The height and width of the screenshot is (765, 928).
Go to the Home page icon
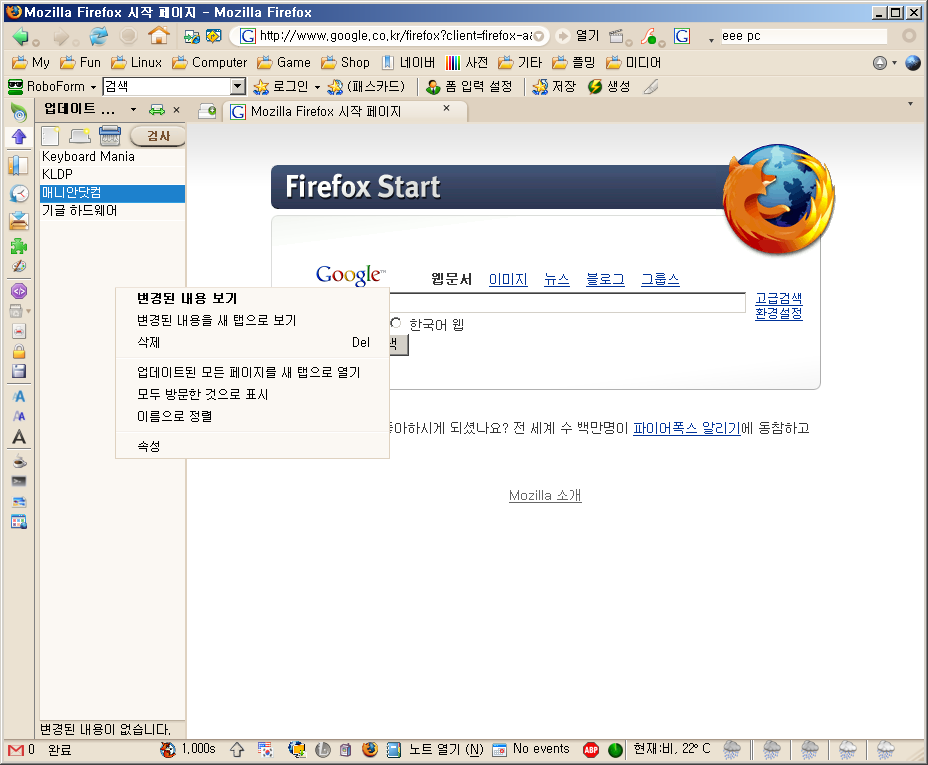[159, 35]
